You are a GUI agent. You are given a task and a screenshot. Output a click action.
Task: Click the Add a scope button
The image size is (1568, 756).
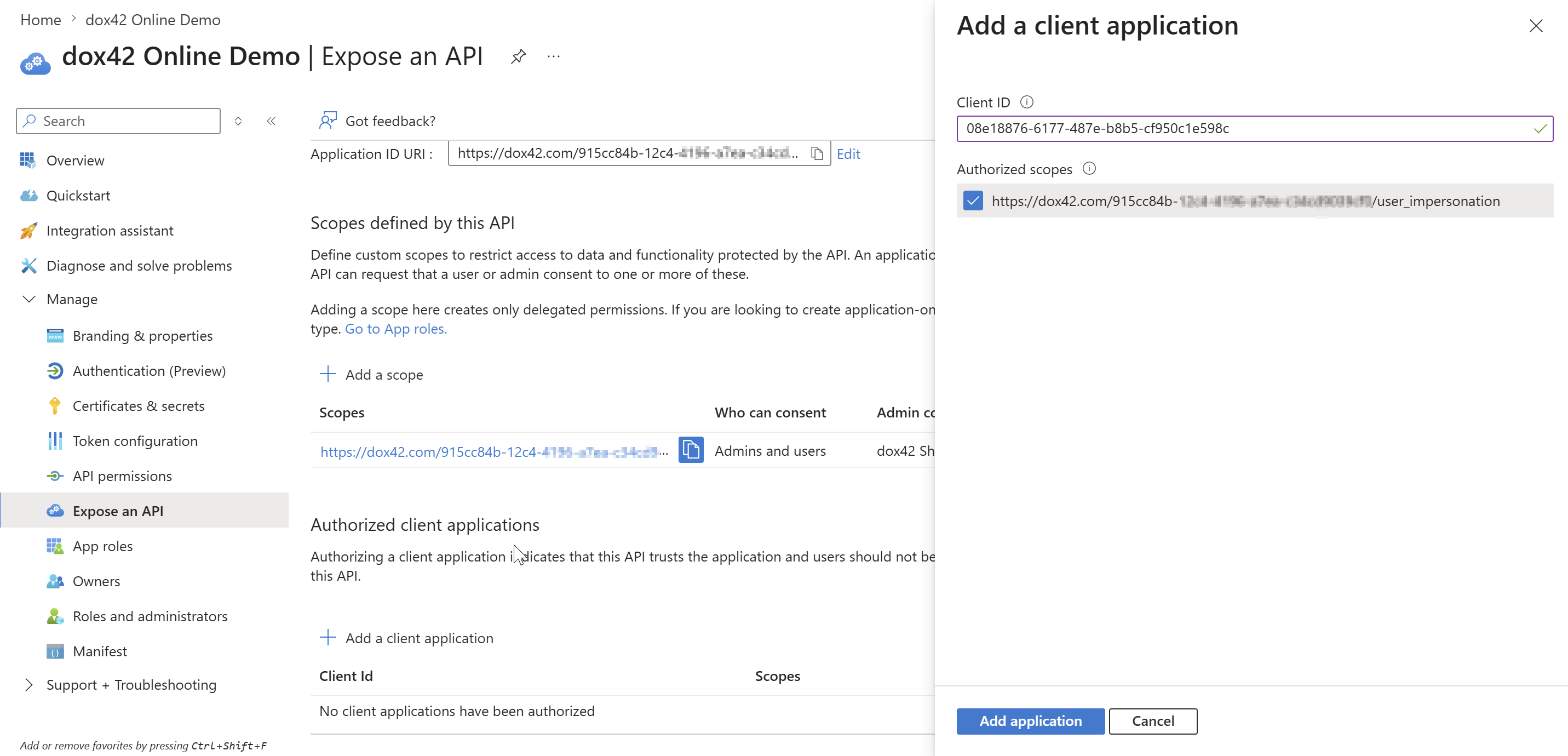click(371, 374)
